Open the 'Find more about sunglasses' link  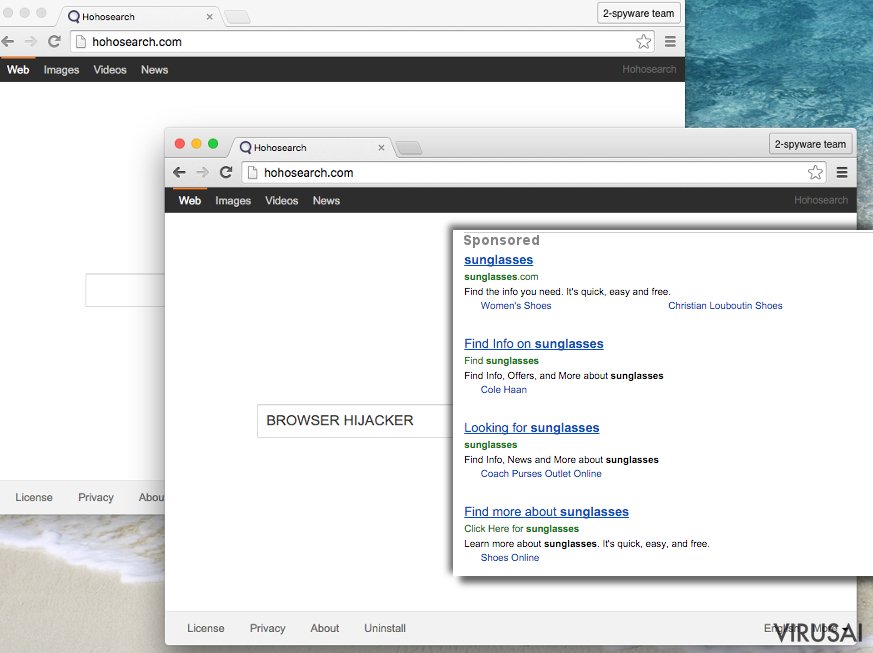coord(547,512)
